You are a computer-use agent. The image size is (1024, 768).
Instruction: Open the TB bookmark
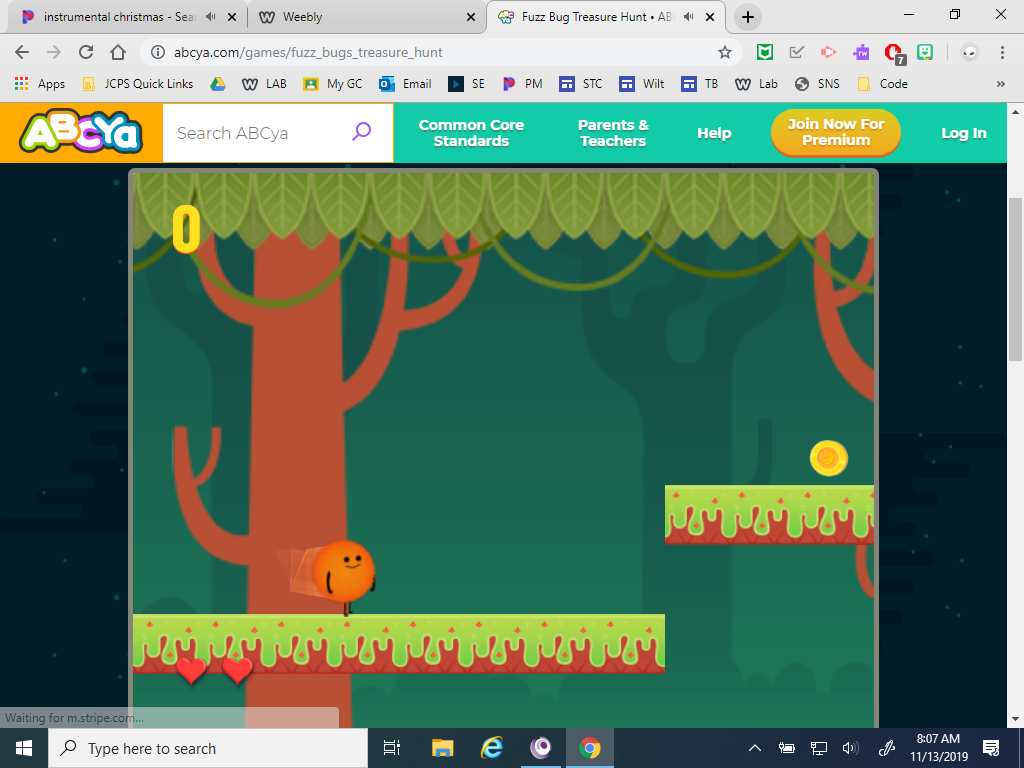coord(699,84)
